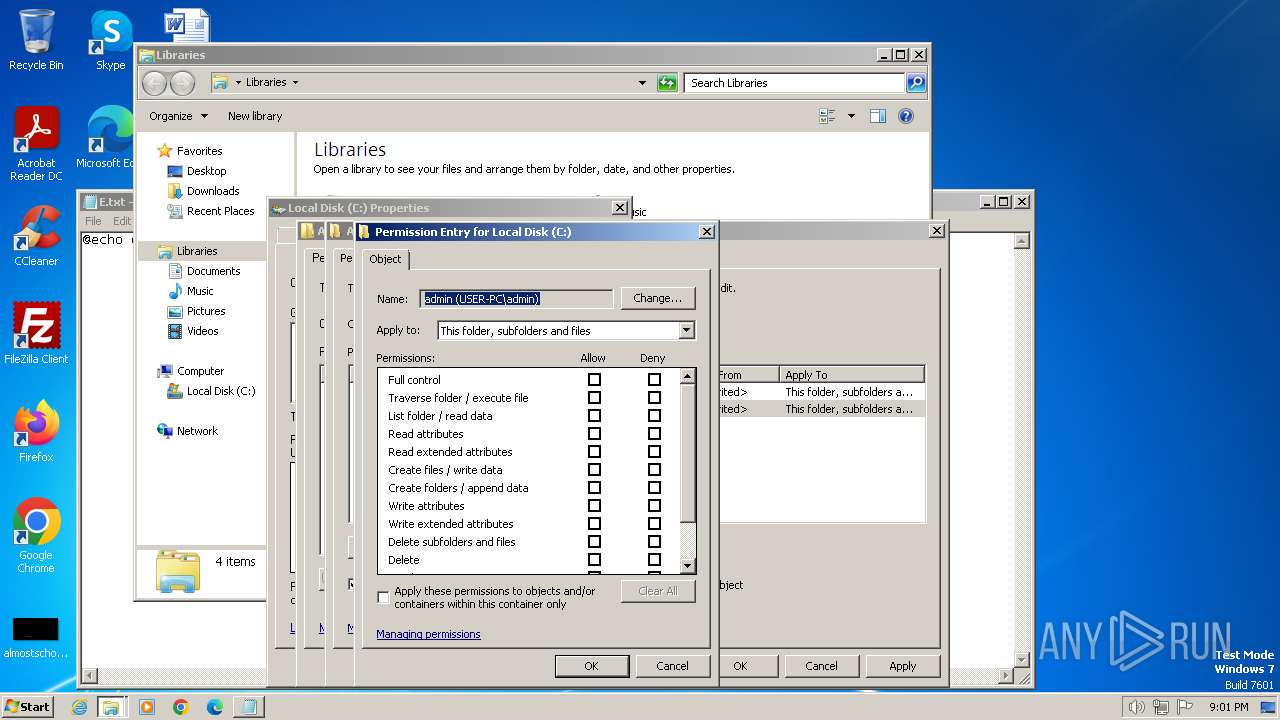Screen dimensions: 1280x720
Task: Open the File menu in Notepad
Action: pos(93,221)
